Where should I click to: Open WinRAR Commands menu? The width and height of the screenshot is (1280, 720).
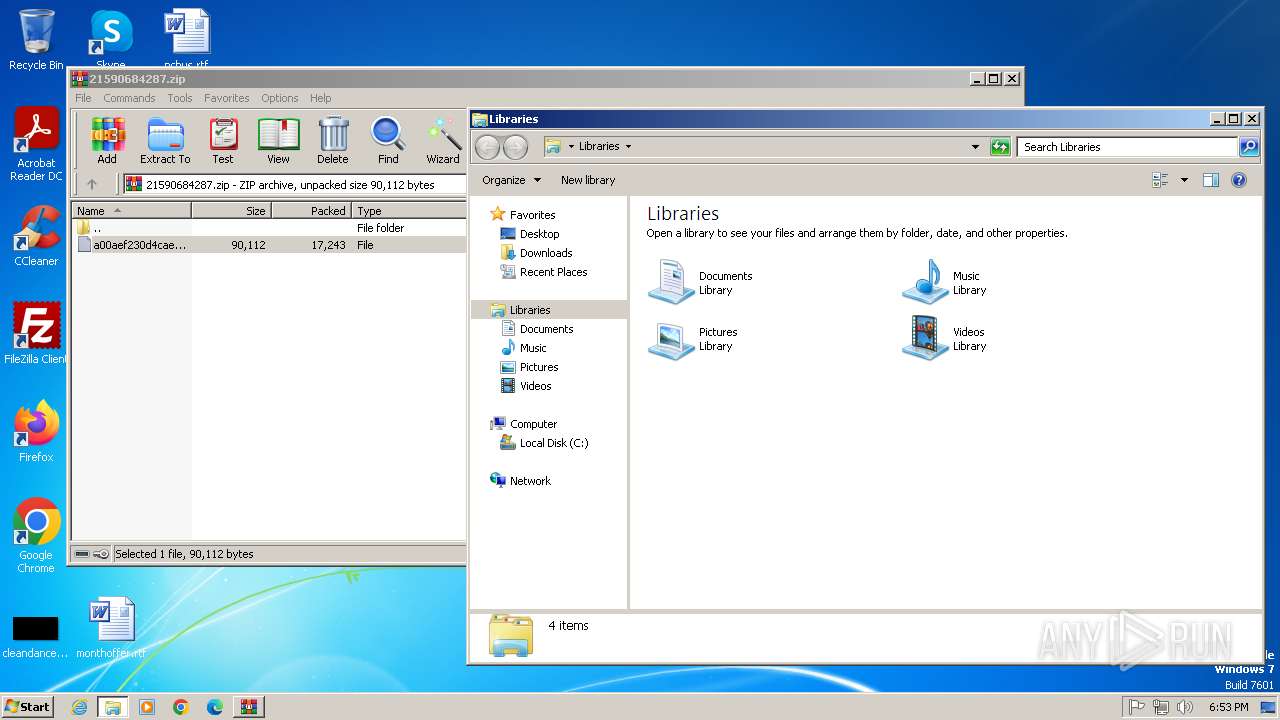click(x=129, y=98)
